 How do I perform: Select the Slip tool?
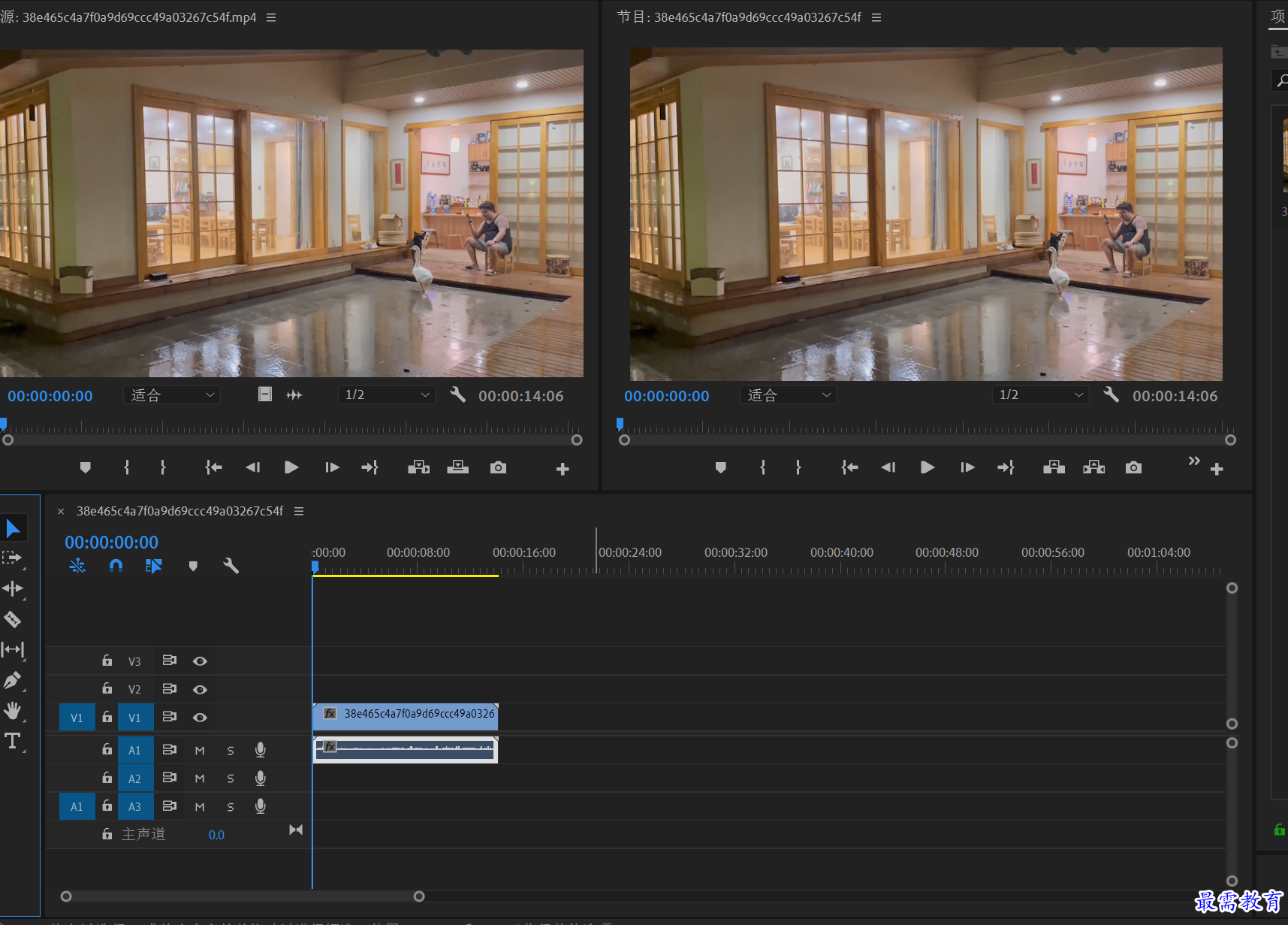coord(13,649)
